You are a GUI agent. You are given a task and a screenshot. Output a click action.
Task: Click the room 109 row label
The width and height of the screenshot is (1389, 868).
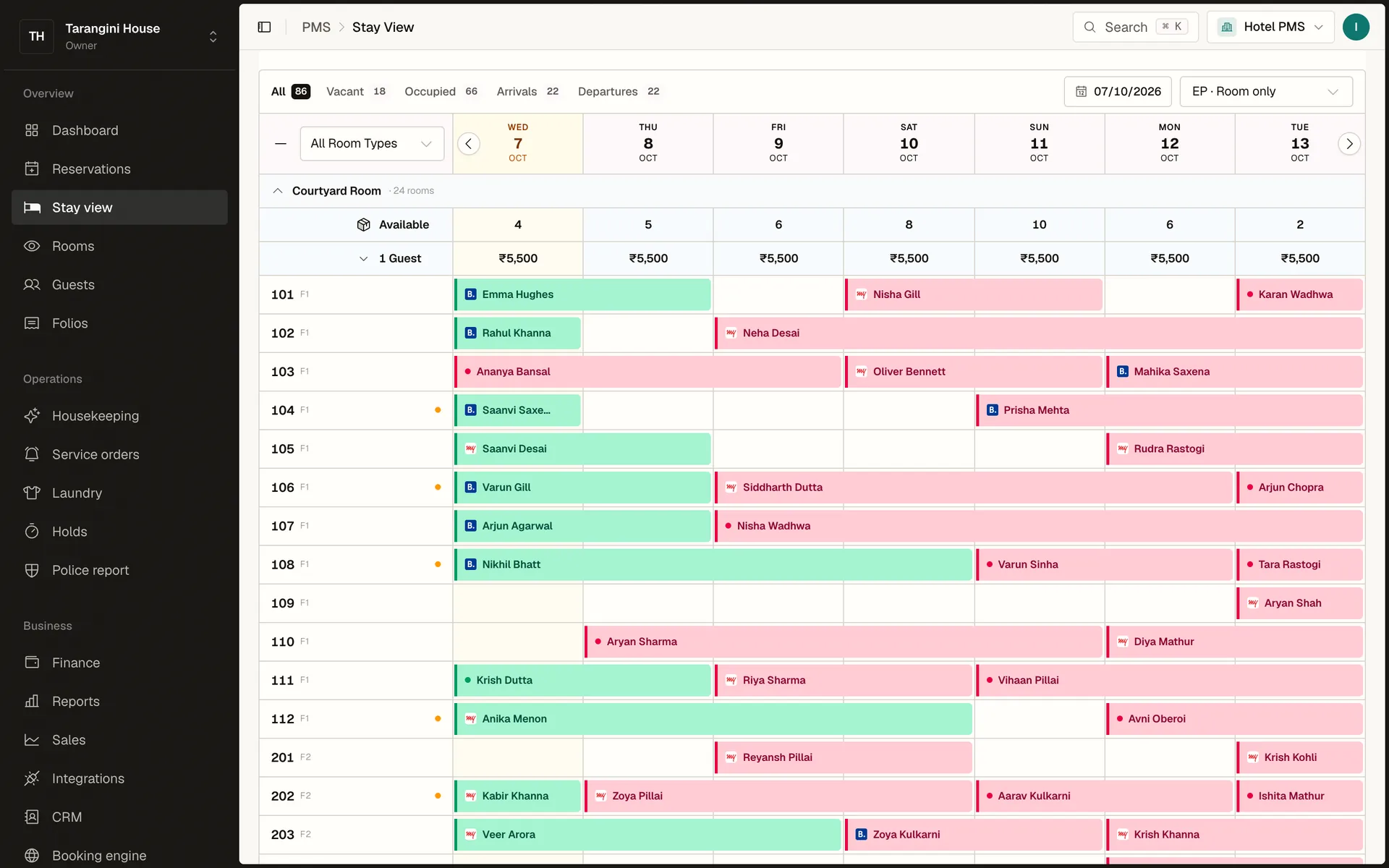pyautogui.click(x=356, y=603)
